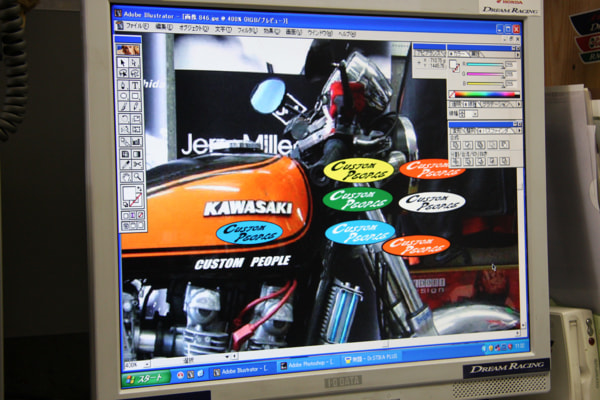
Task: Select the Pencil tool
Action: 136,107
